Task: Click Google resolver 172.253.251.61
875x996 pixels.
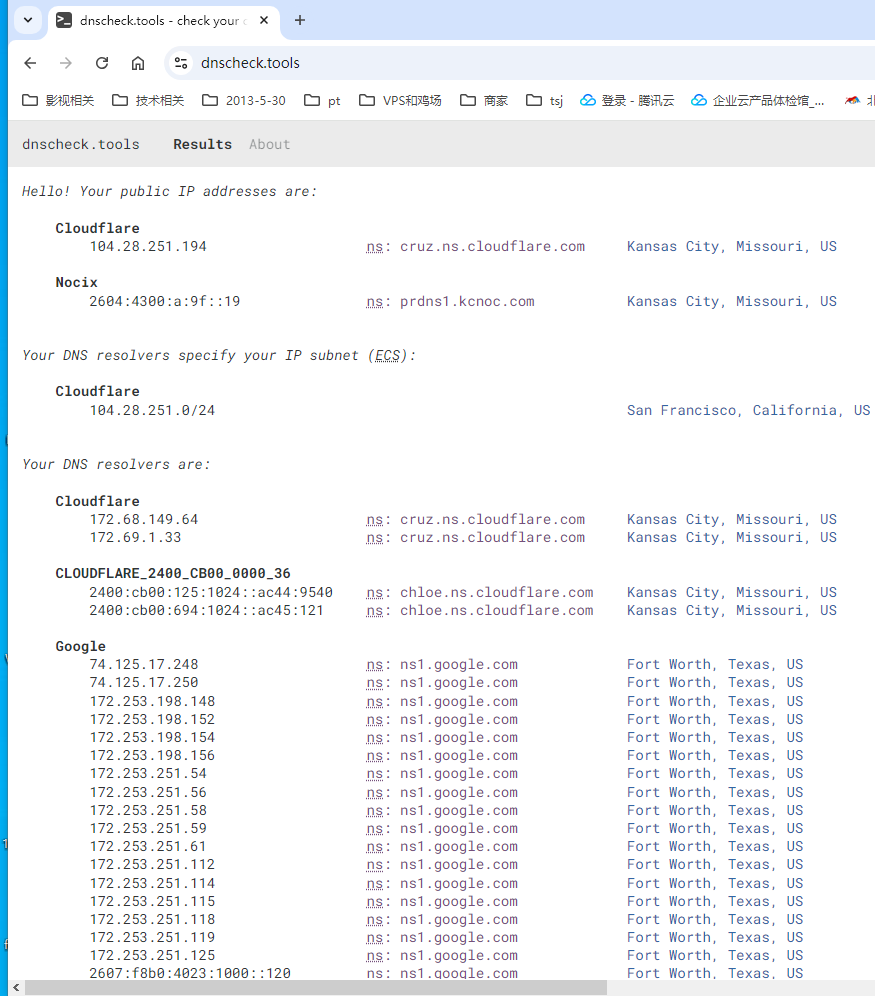Action: click(148, 847)
